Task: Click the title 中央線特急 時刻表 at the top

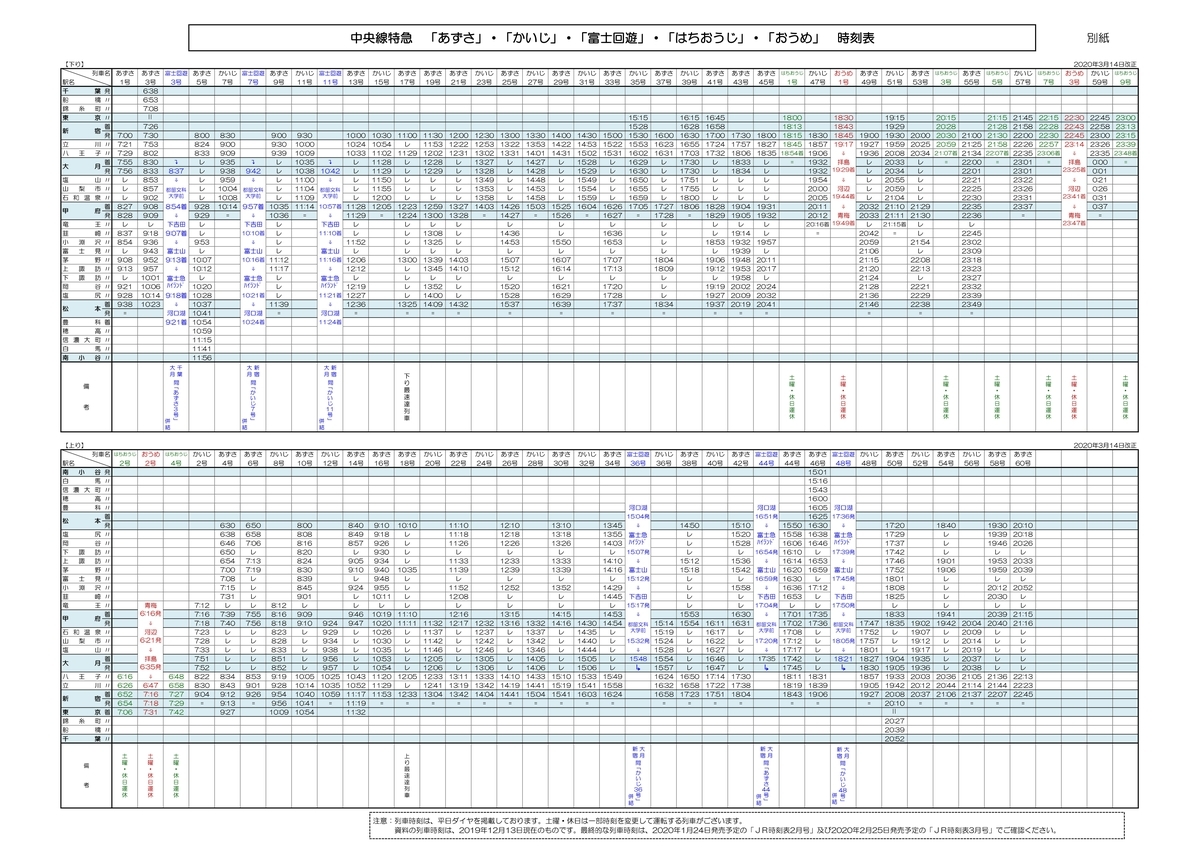Action: (x=611, y=37)
